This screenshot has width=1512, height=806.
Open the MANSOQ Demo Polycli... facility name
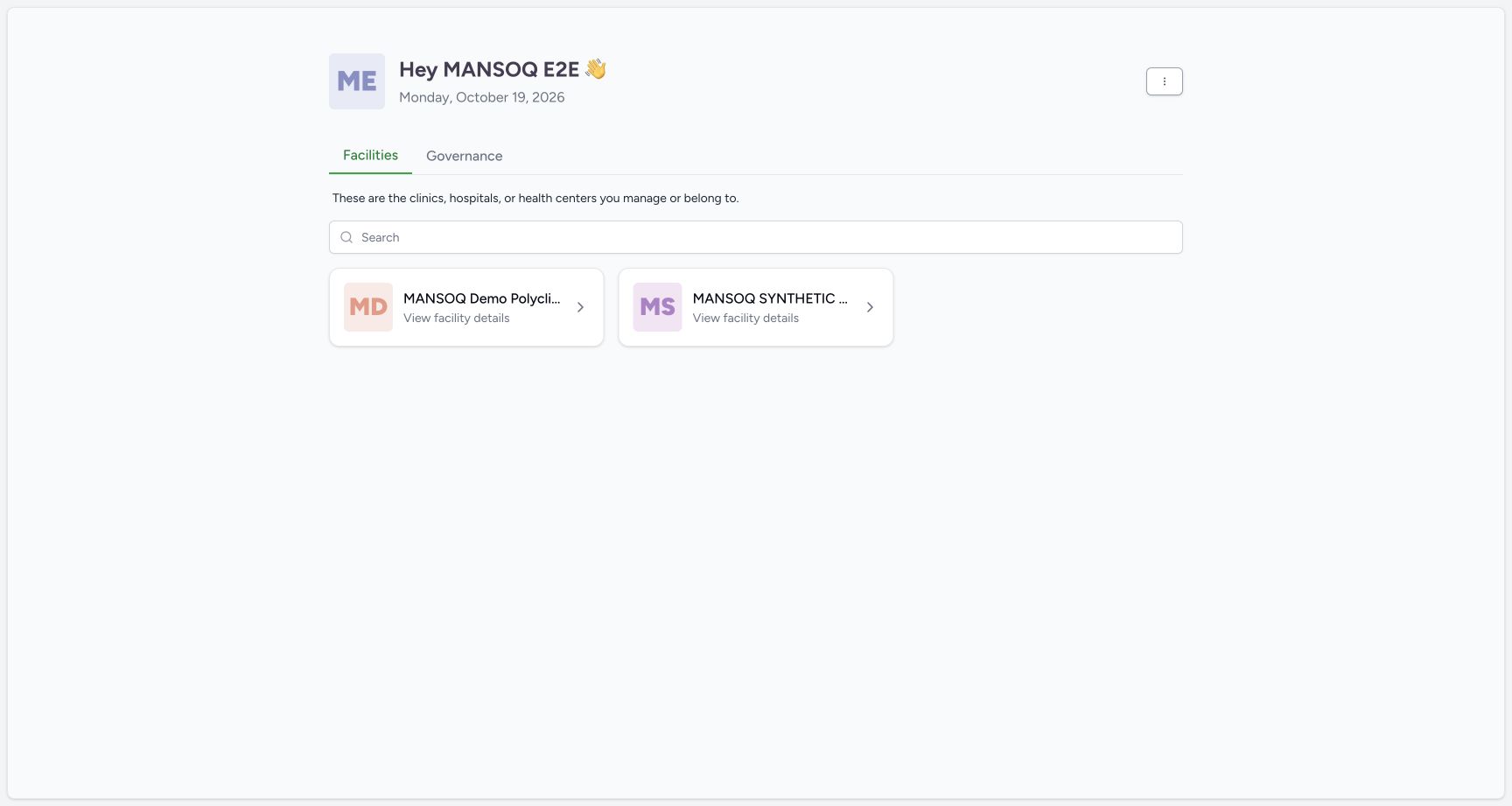pyautogui.click(x=482, y=298)
